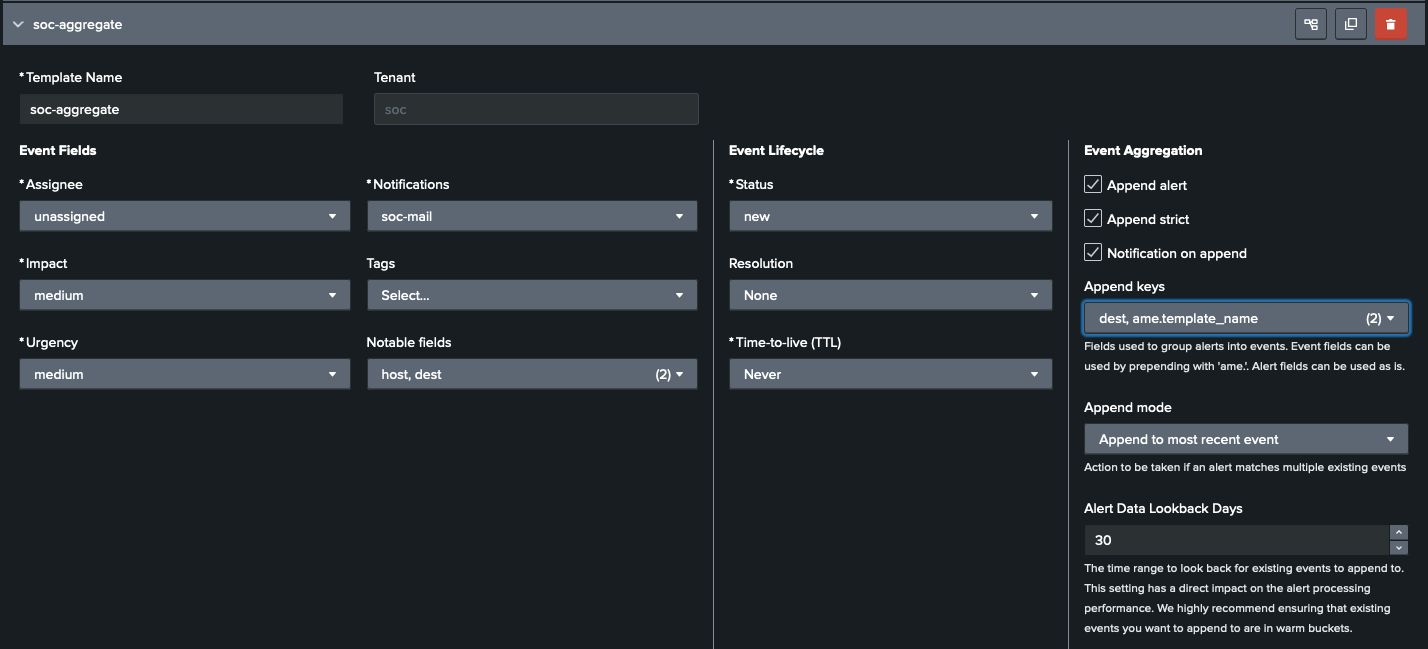The height and width of the screenshot is (649, 1428).
Task: Increase Alert Data Lookback Days with the stepper
Action: click(1398, 532)
